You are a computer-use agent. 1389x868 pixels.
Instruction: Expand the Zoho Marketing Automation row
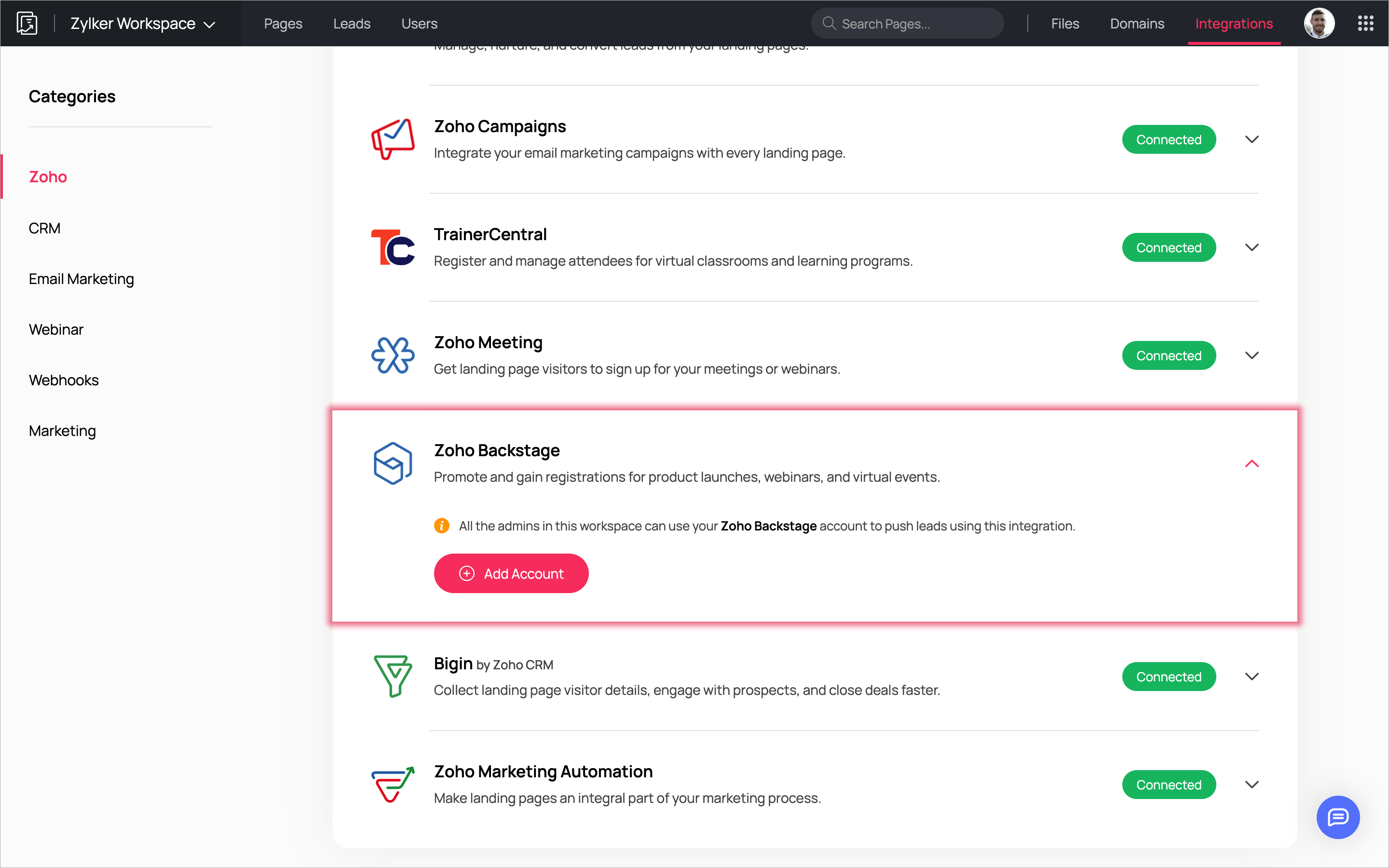pyautogui.click(x=1252, y=784)
